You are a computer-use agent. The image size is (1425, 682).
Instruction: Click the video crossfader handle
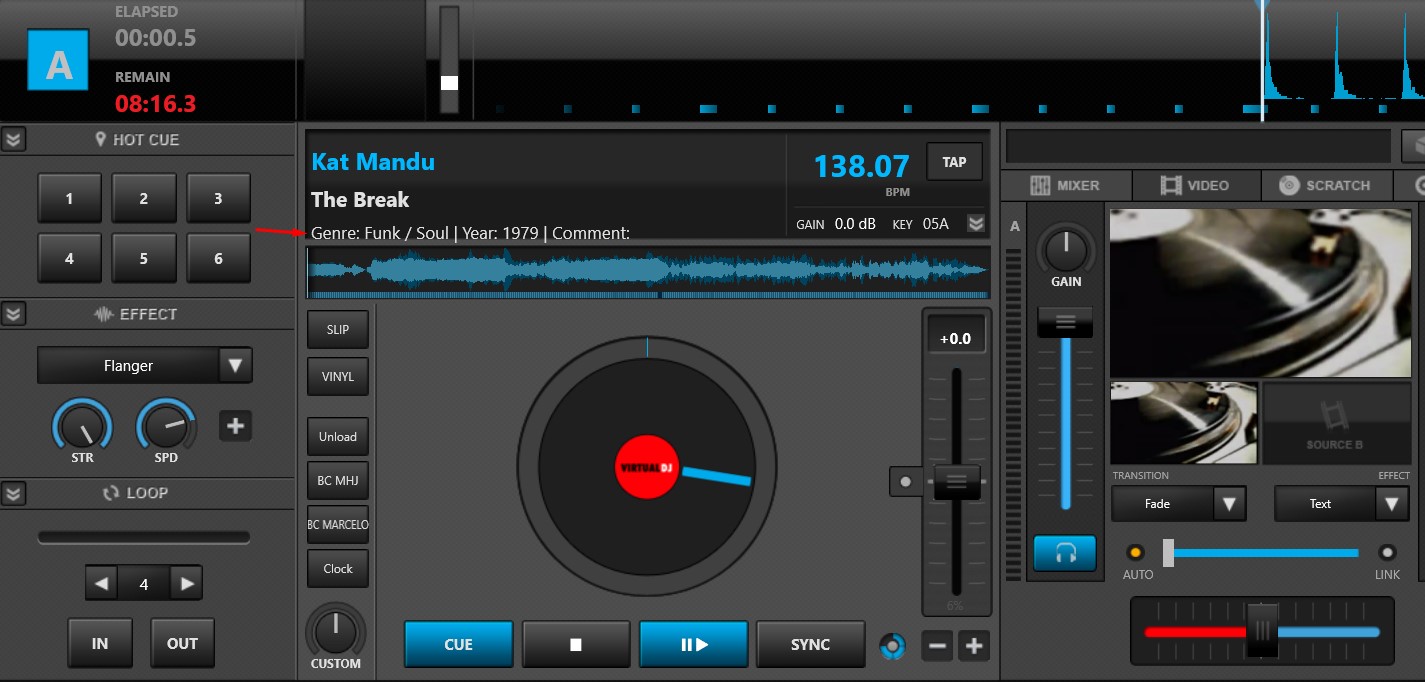[1168, 552]
